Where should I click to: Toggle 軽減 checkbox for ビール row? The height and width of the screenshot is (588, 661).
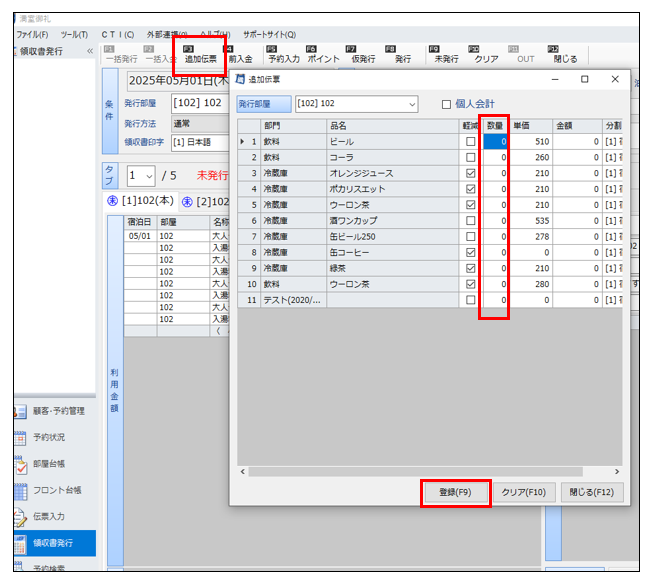click(470, 142)
